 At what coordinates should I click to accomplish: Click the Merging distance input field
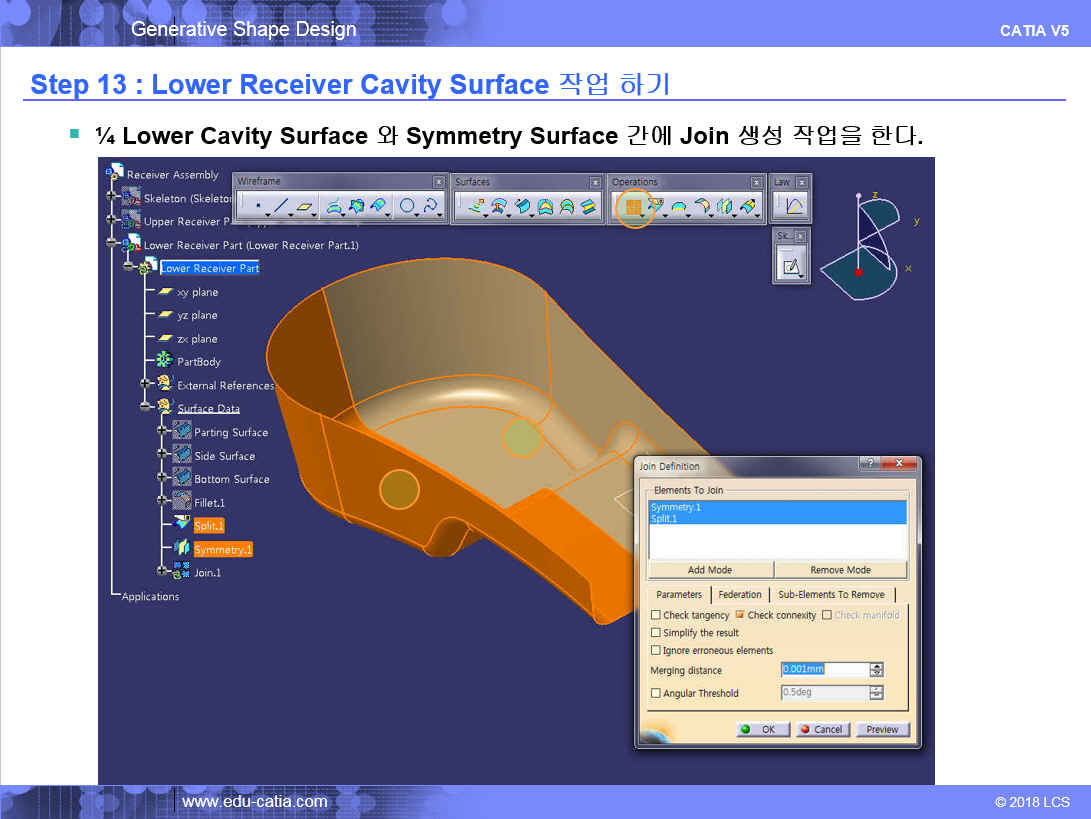[824, 670]
